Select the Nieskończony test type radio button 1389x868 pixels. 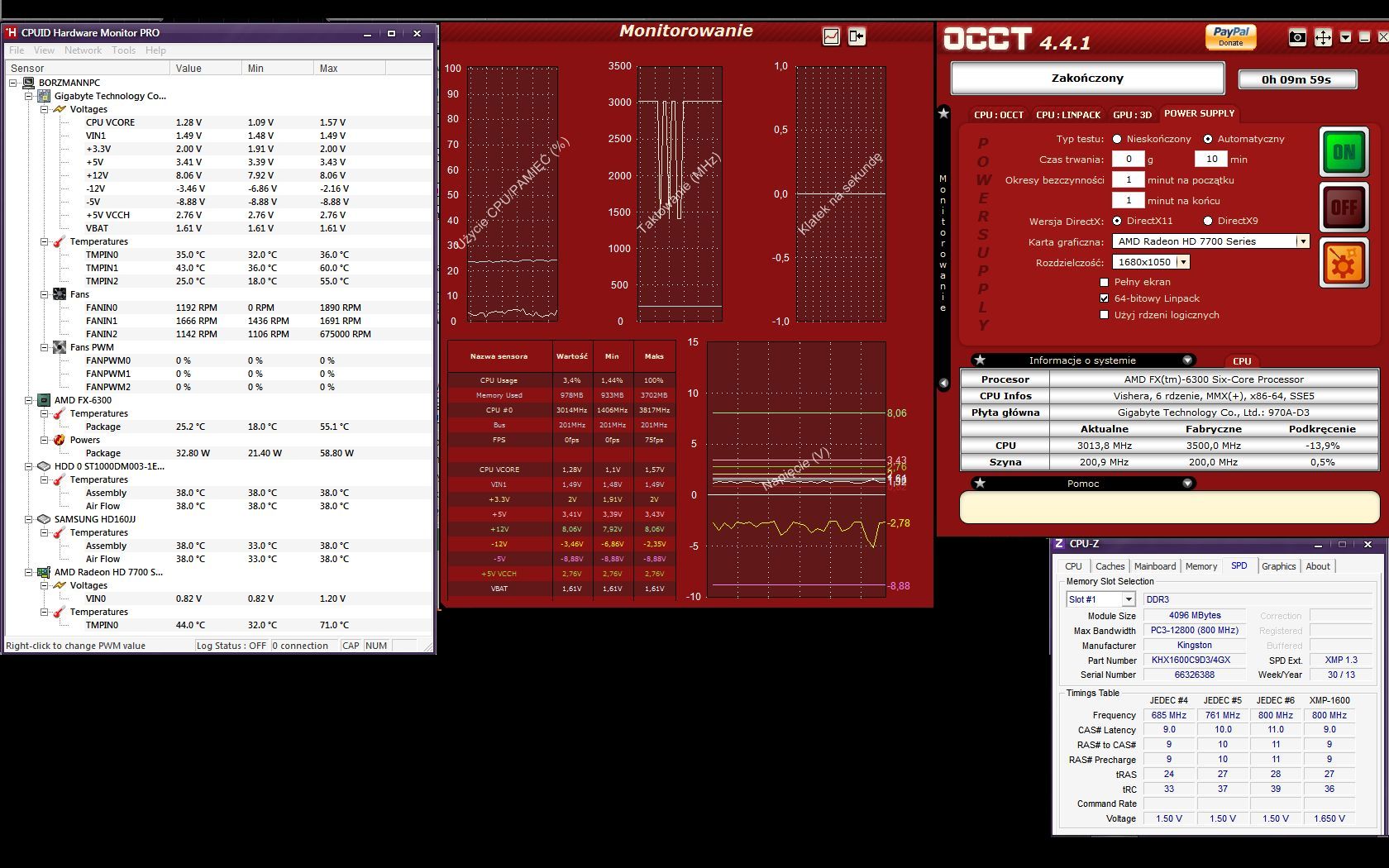click(x=1117, y=139)
